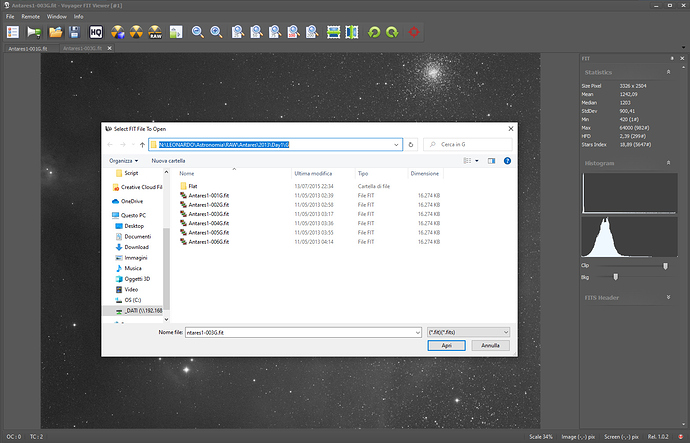Open tab list dropdown at tab bar end
Viewport: 690px width, 443px height.
(x=683, y=48)
